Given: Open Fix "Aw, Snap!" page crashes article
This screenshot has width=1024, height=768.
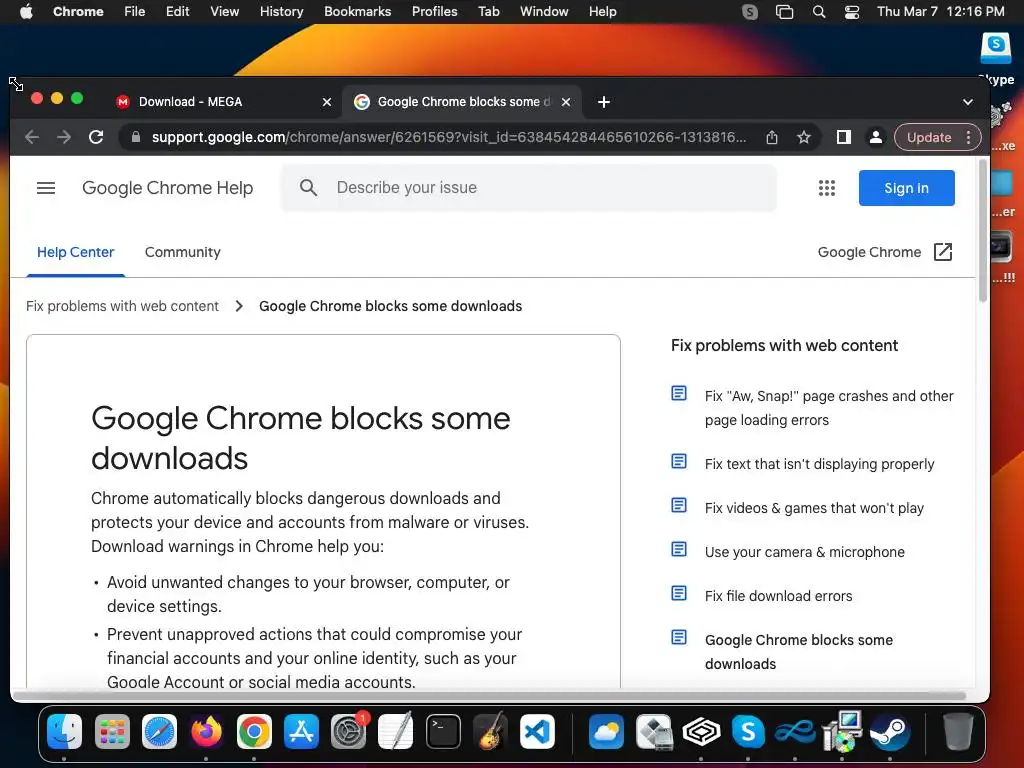Looking at the screenshot, I should click(829, 408).
